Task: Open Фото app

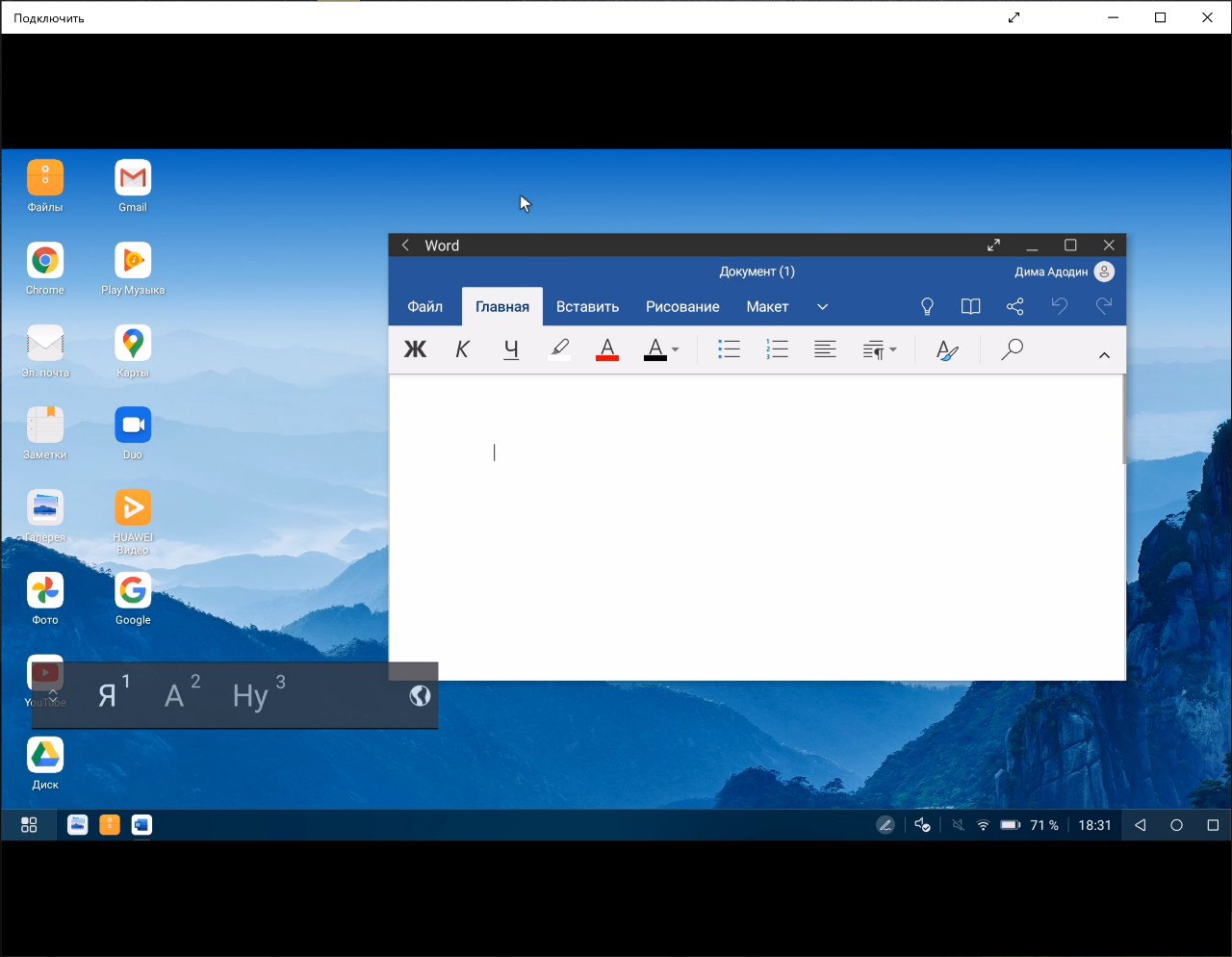Action: 45,599
